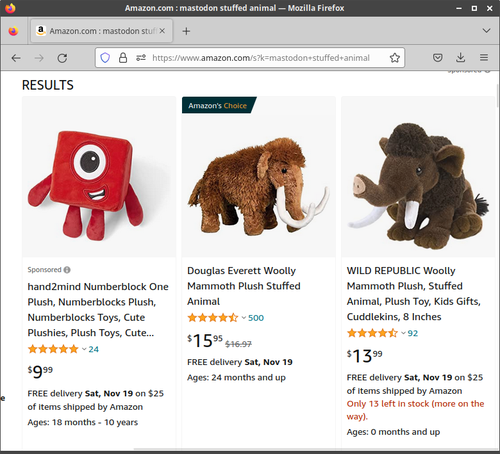
Task: Click the Amazon's Choice badge
Action: pos(218,105)
